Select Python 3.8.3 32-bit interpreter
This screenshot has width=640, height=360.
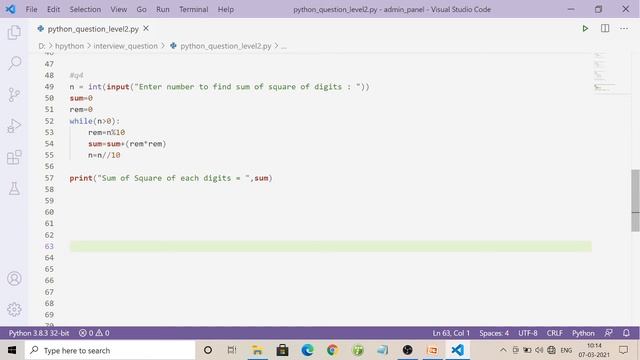[x=39, y=333]
